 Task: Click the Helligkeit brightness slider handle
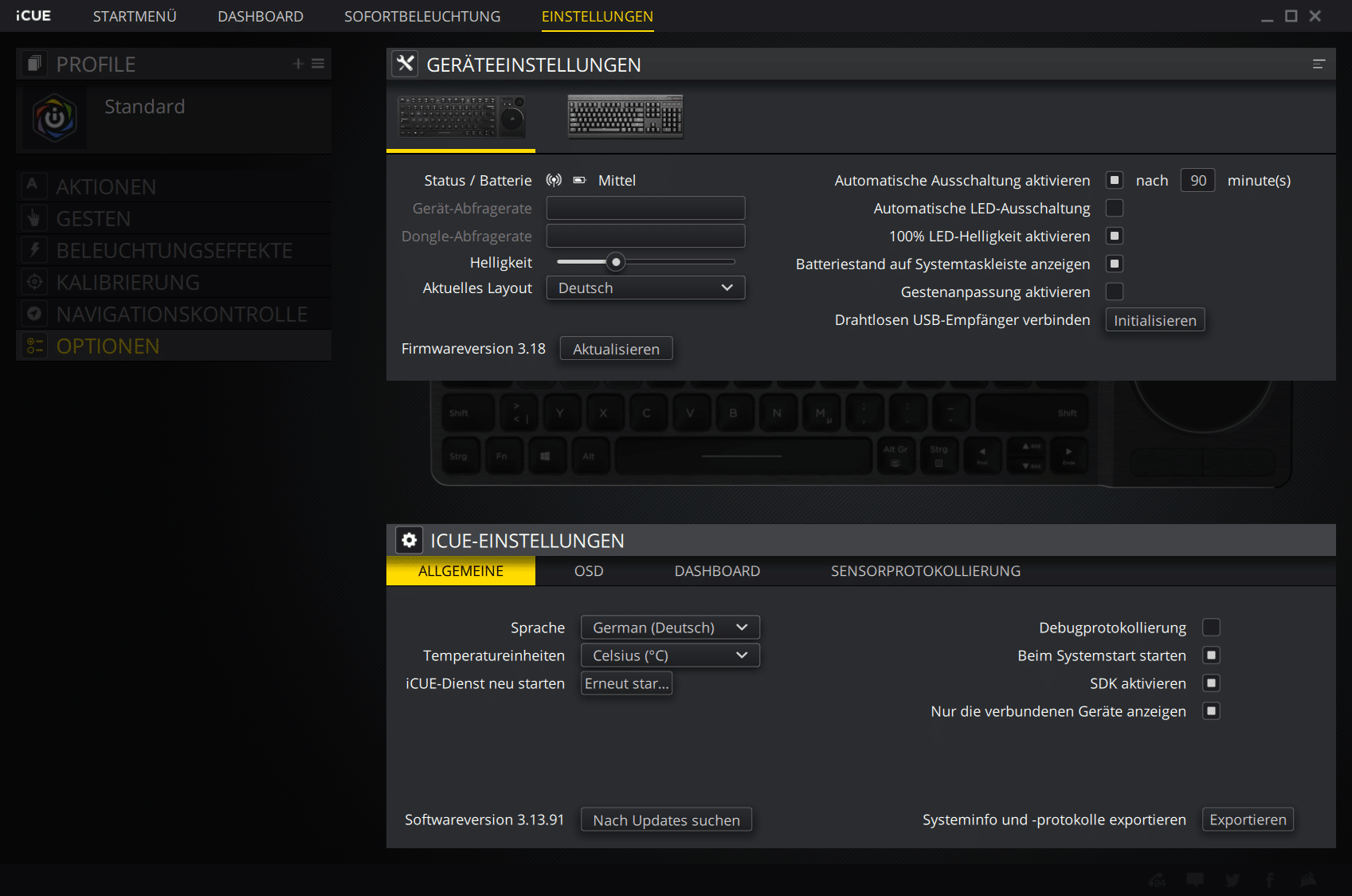[x=616, y=262]
